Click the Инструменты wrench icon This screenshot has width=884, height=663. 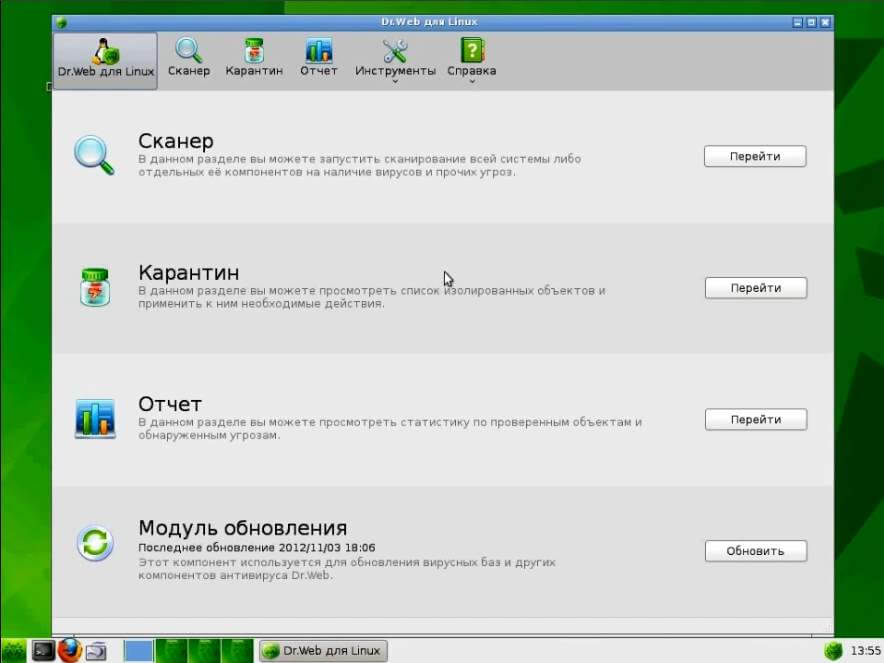(395, 51)
